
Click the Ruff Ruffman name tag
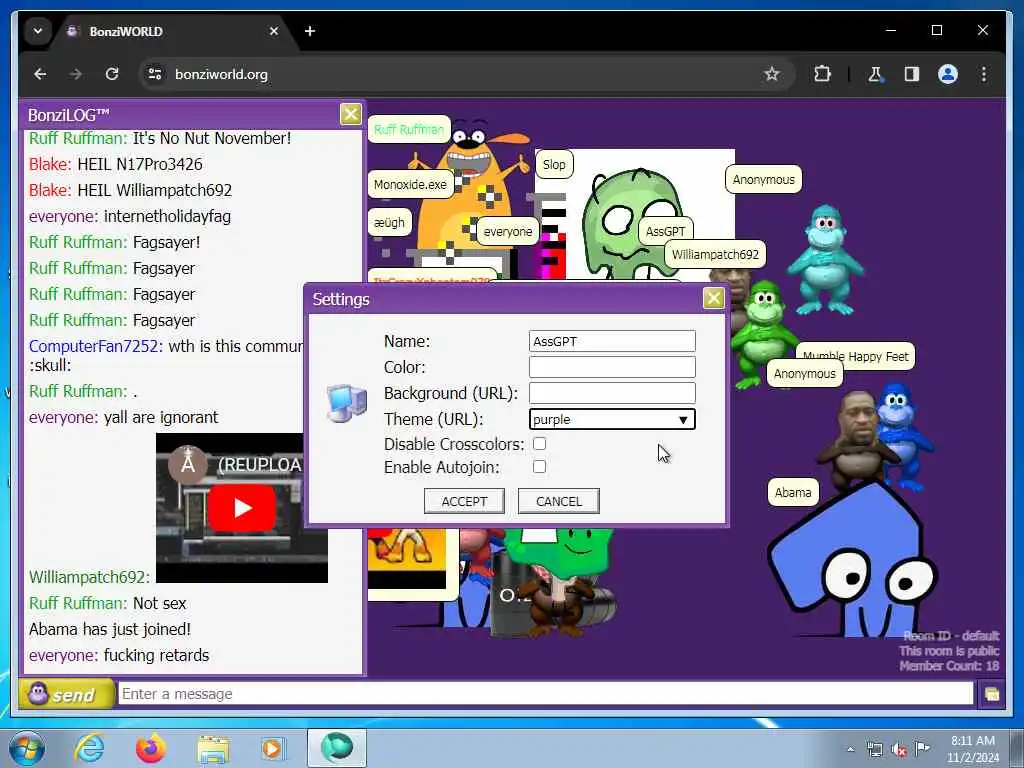coord(409,129)
